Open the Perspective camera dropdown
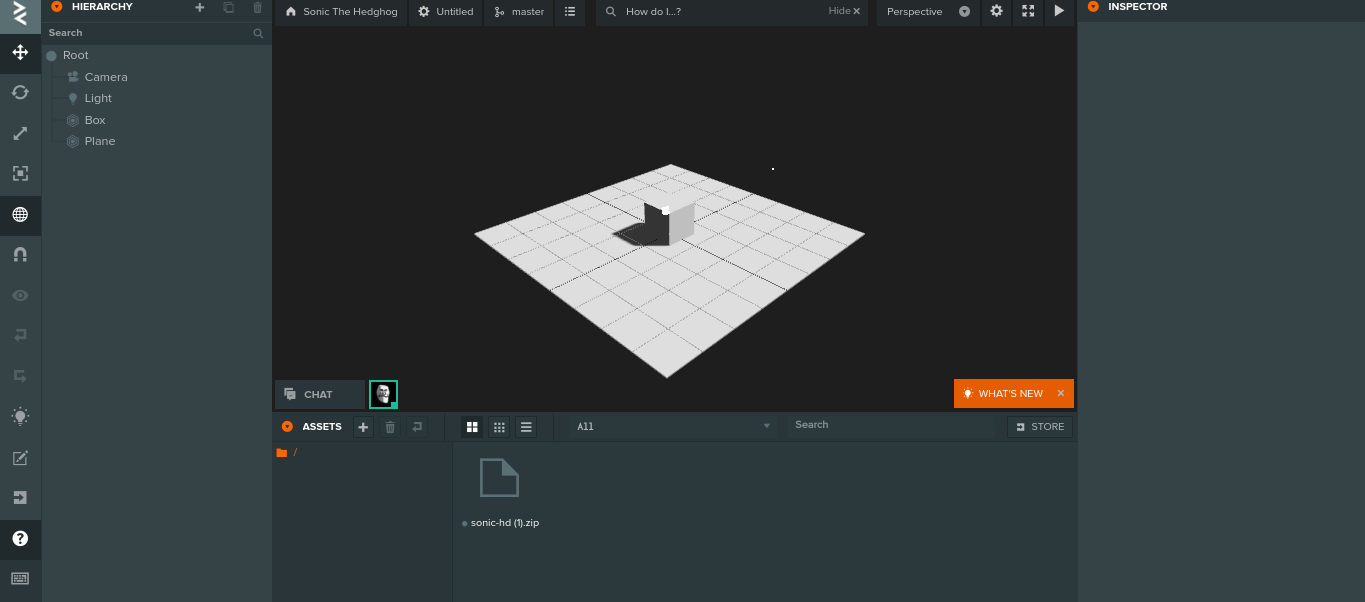The image size is (1365, 602). pos(927,12)
